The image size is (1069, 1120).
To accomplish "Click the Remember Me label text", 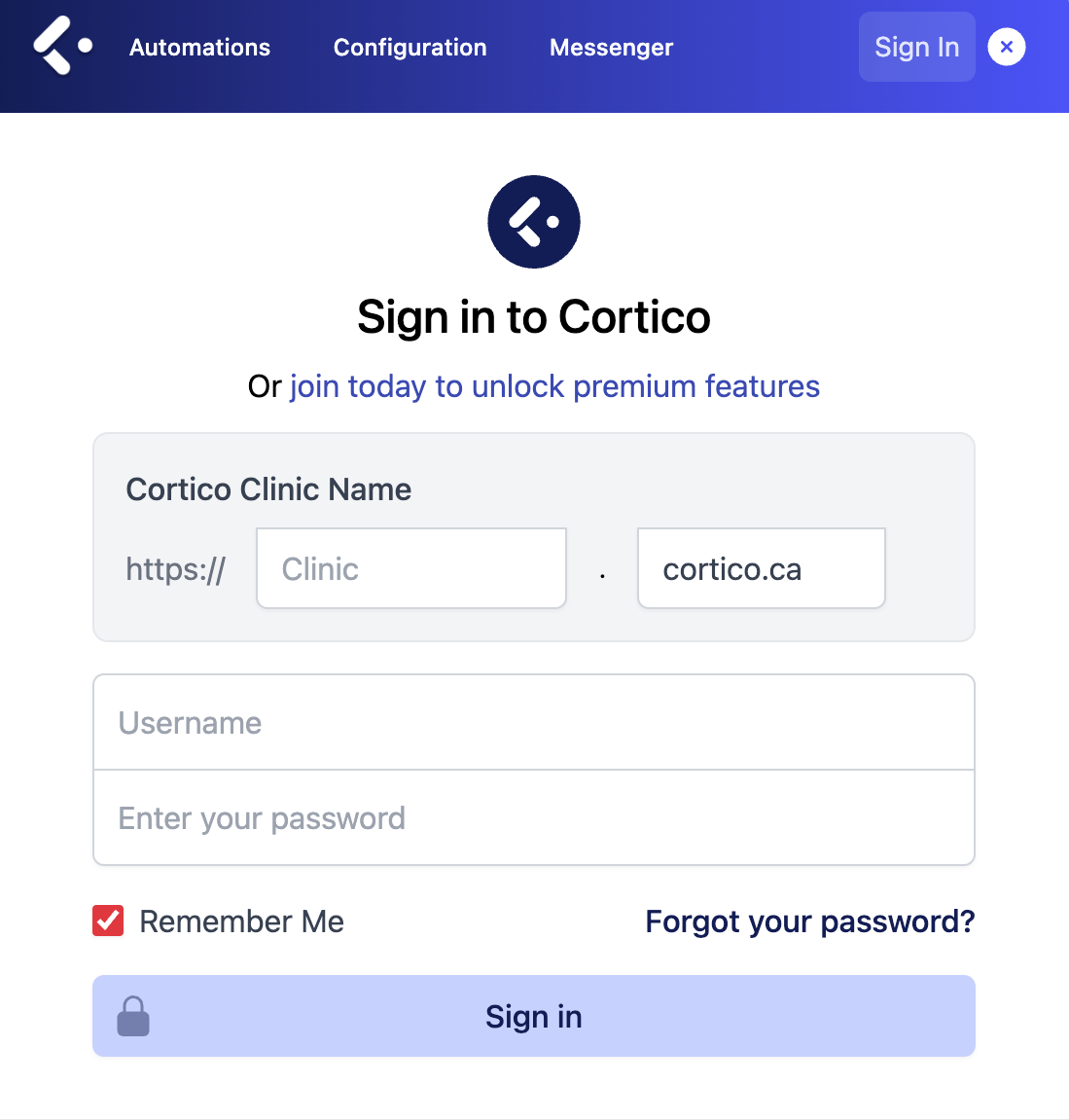I will [241, 921].
